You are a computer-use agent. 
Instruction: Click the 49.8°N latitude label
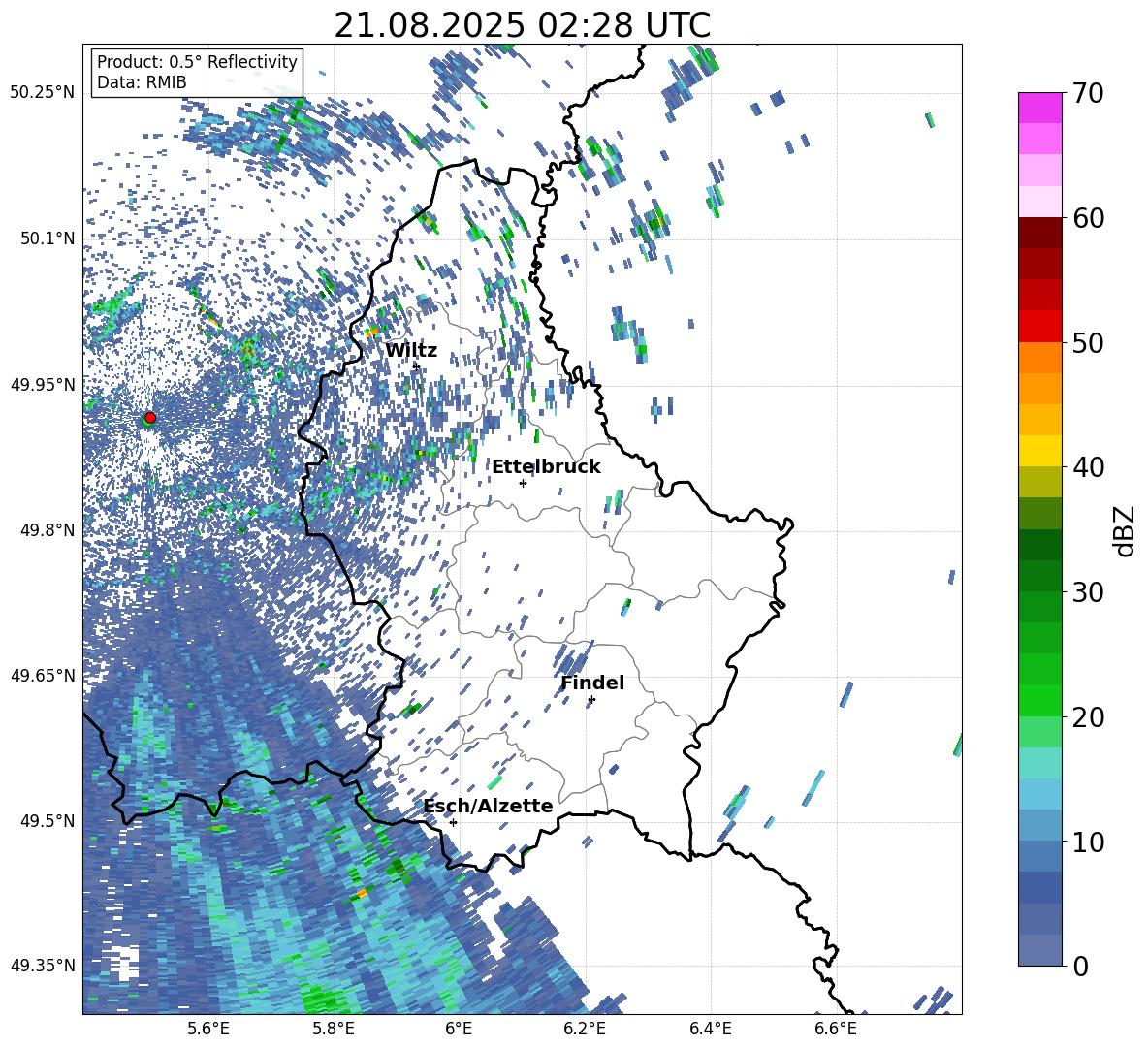(48, 530)
